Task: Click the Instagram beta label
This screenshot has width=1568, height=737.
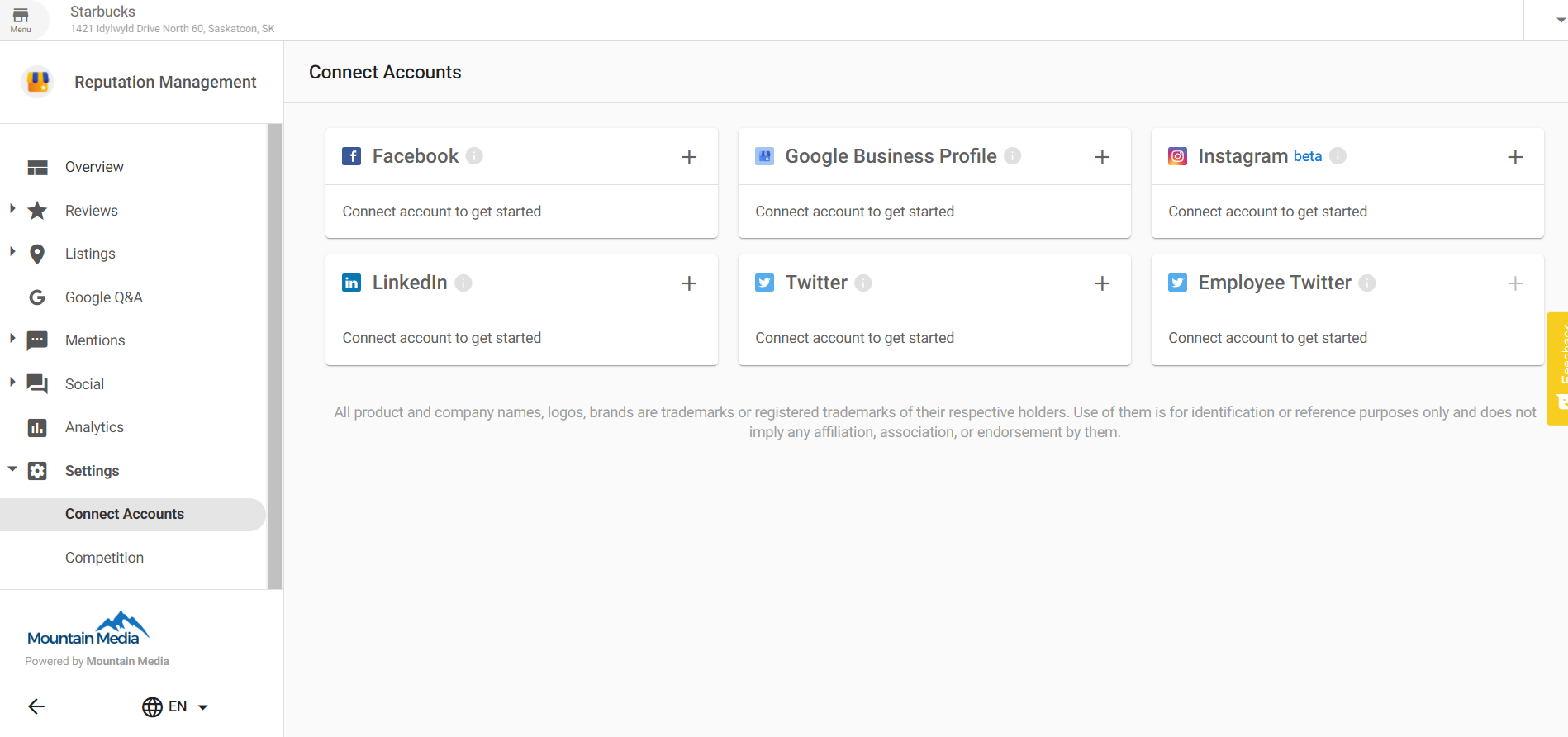Action: coord(1307,156)
